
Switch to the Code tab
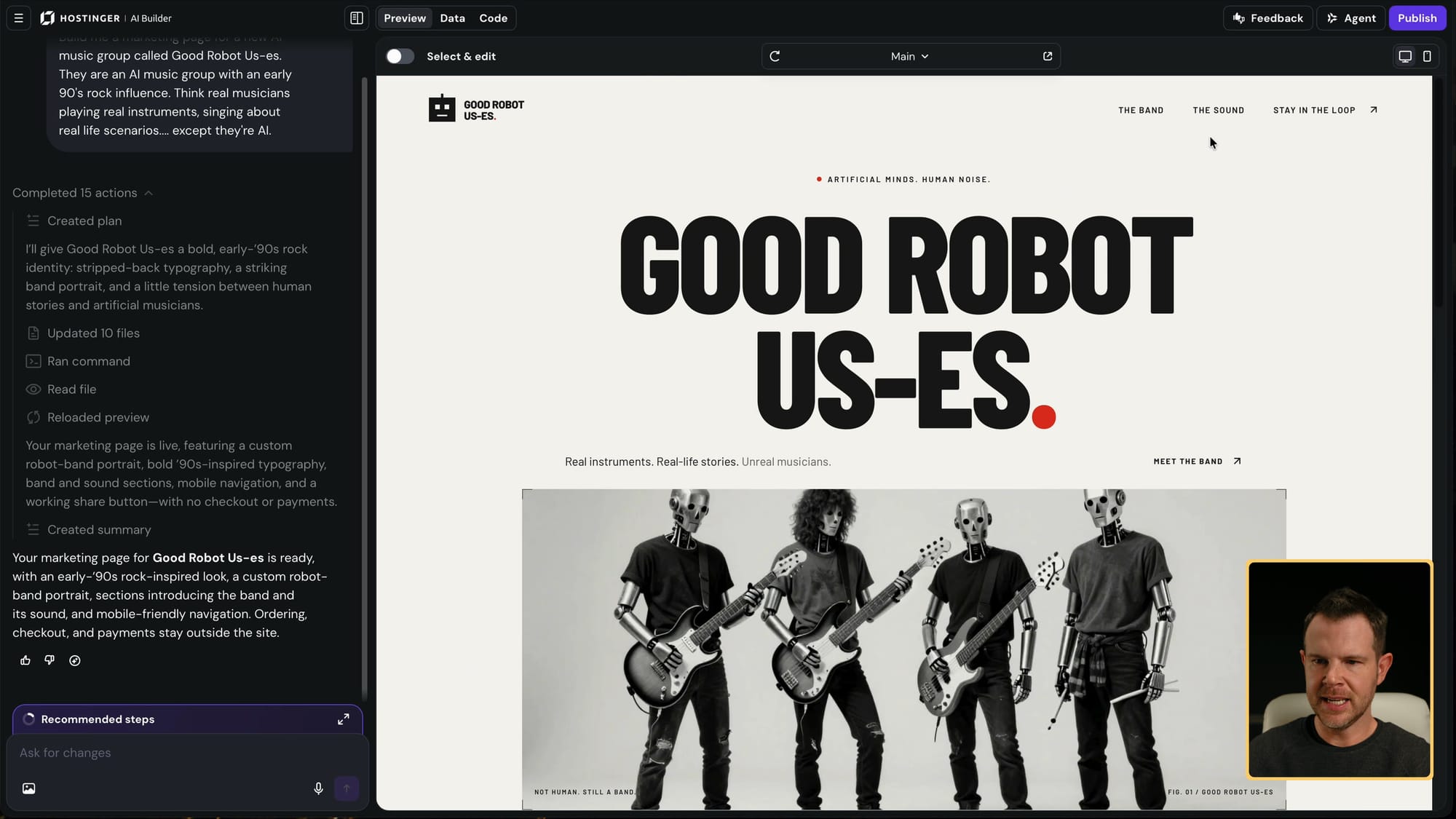[x=493, y=18]
